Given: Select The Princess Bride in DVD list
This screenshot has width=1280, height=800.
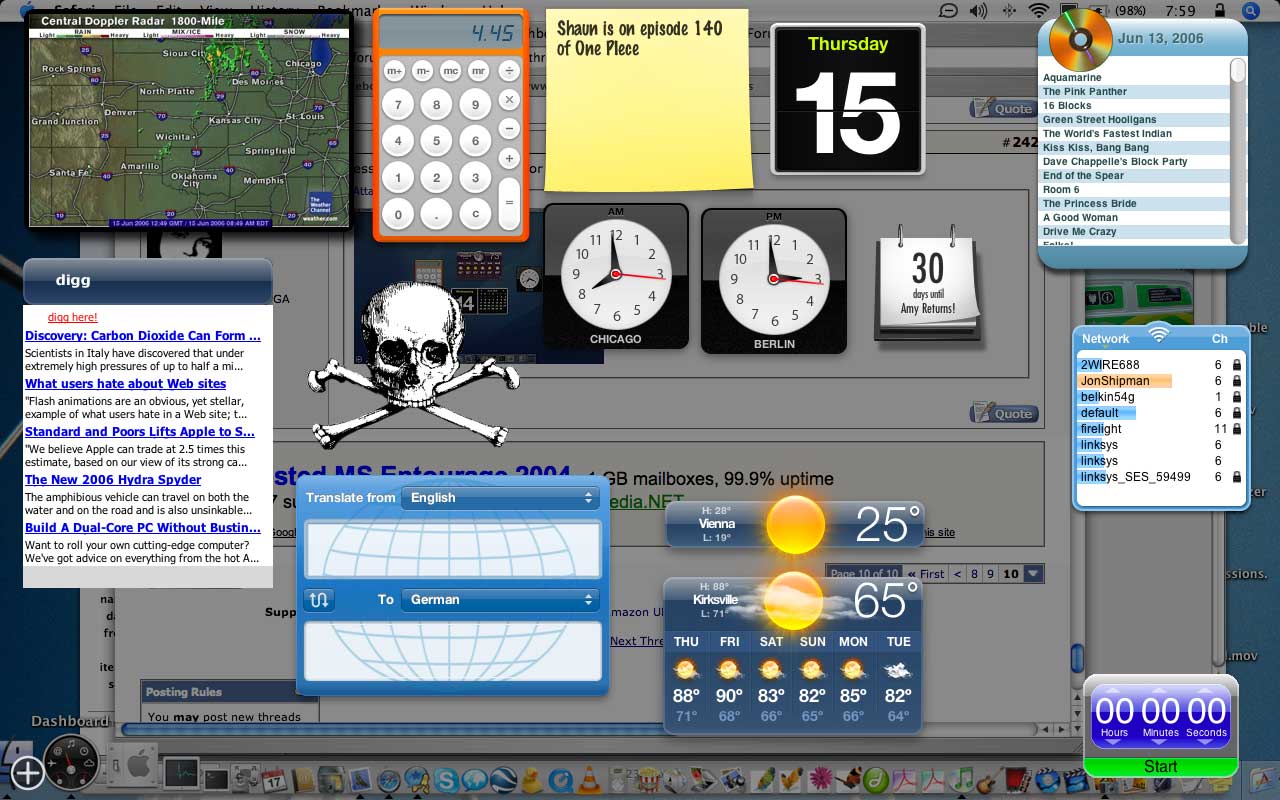Looking at the screenshot, I should coord(1135,204).
